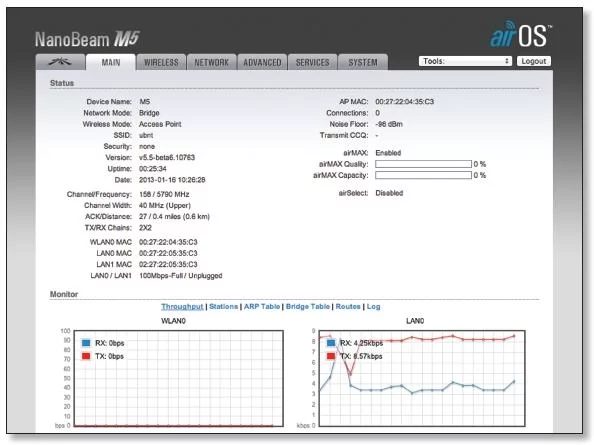Click the airMAX Quality progress bar
594x445 pixels.
[424, 164]
